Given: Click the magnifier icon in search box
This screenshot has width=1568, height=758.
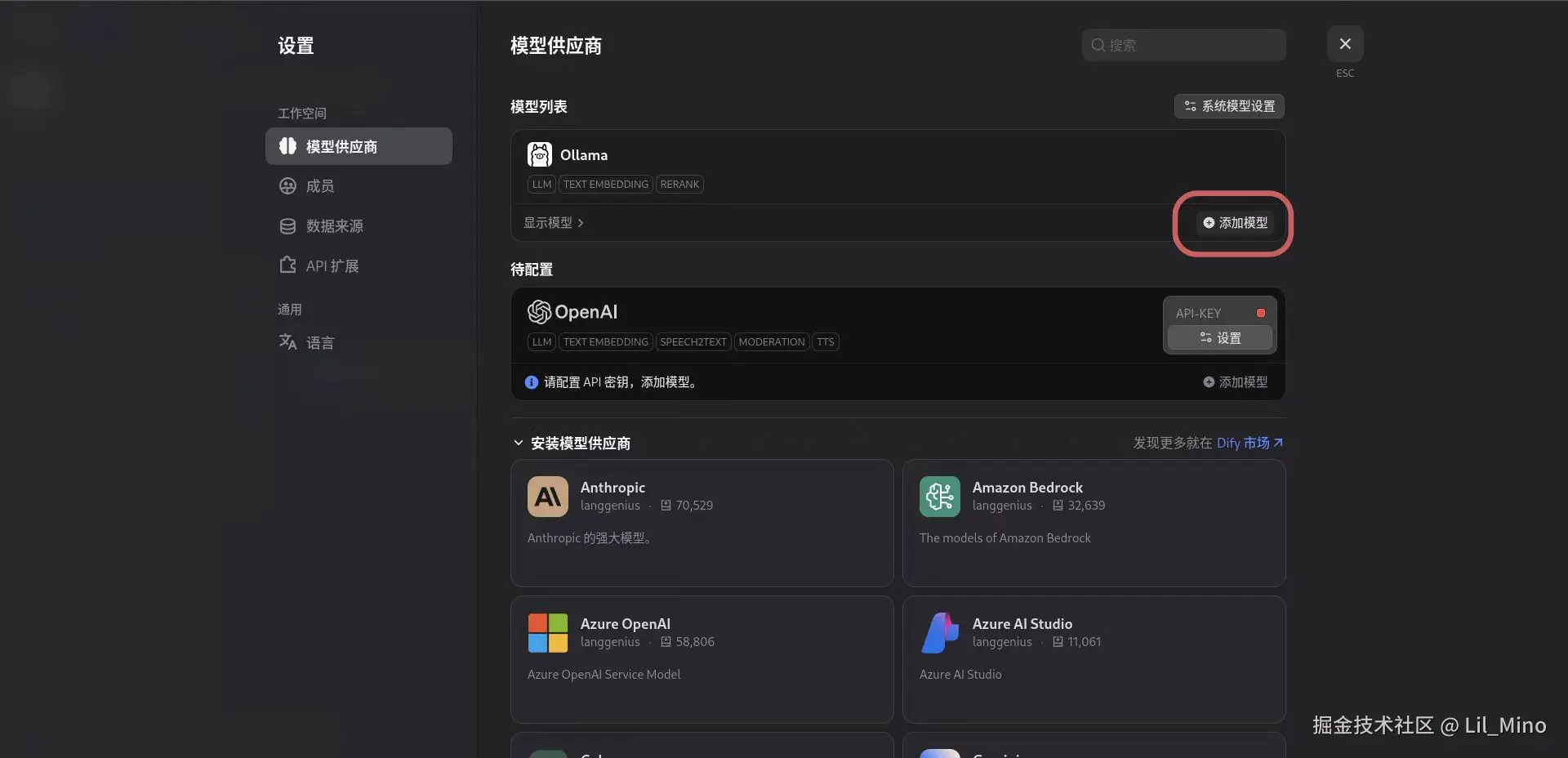Looking at the screenshot, I should pos(1098,45).
